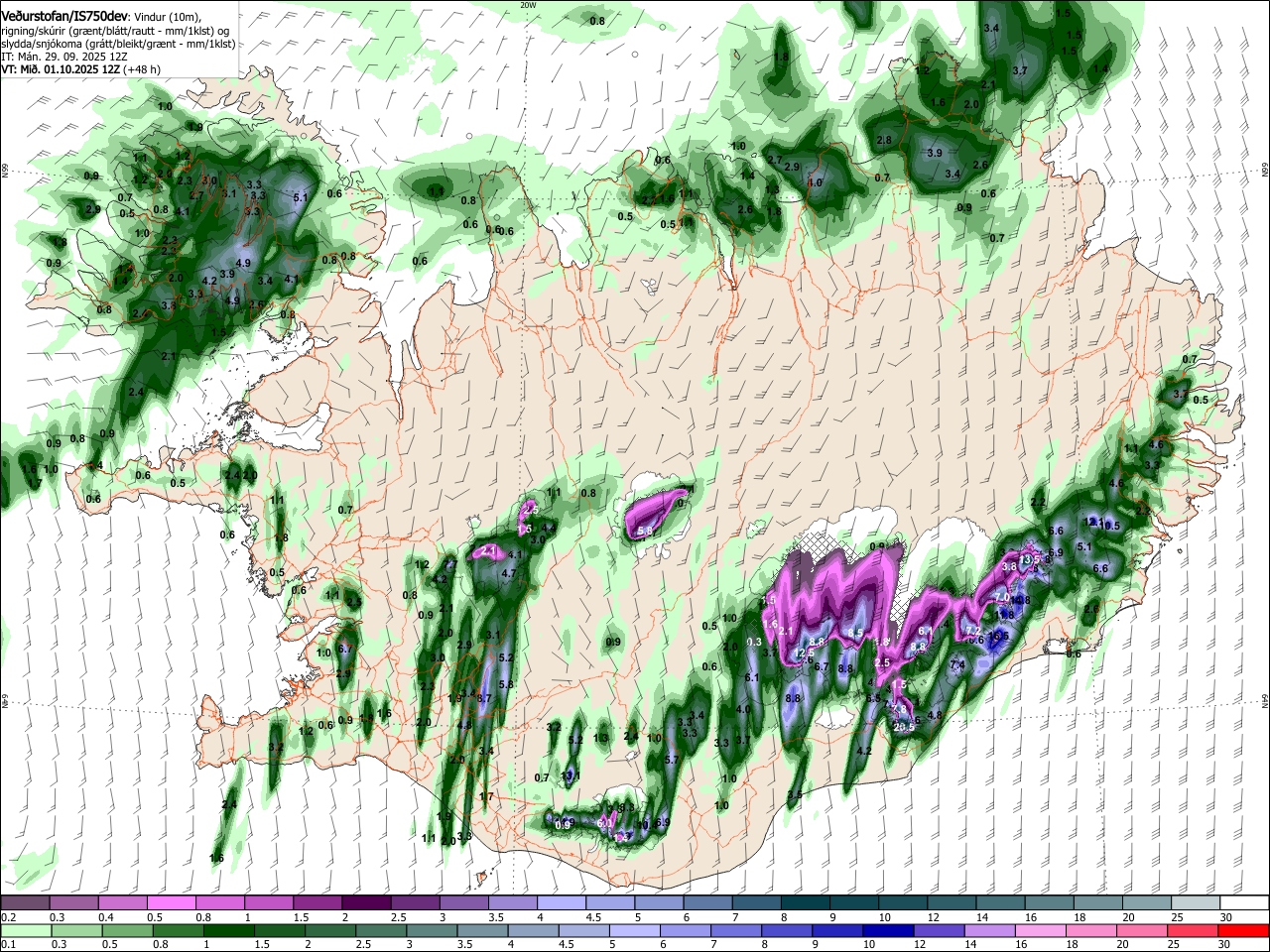The width and height of the screenshot is (1270, 952).
Task: Click the 'slydda/snjókoma' legend description line
Action: [118, 44]
